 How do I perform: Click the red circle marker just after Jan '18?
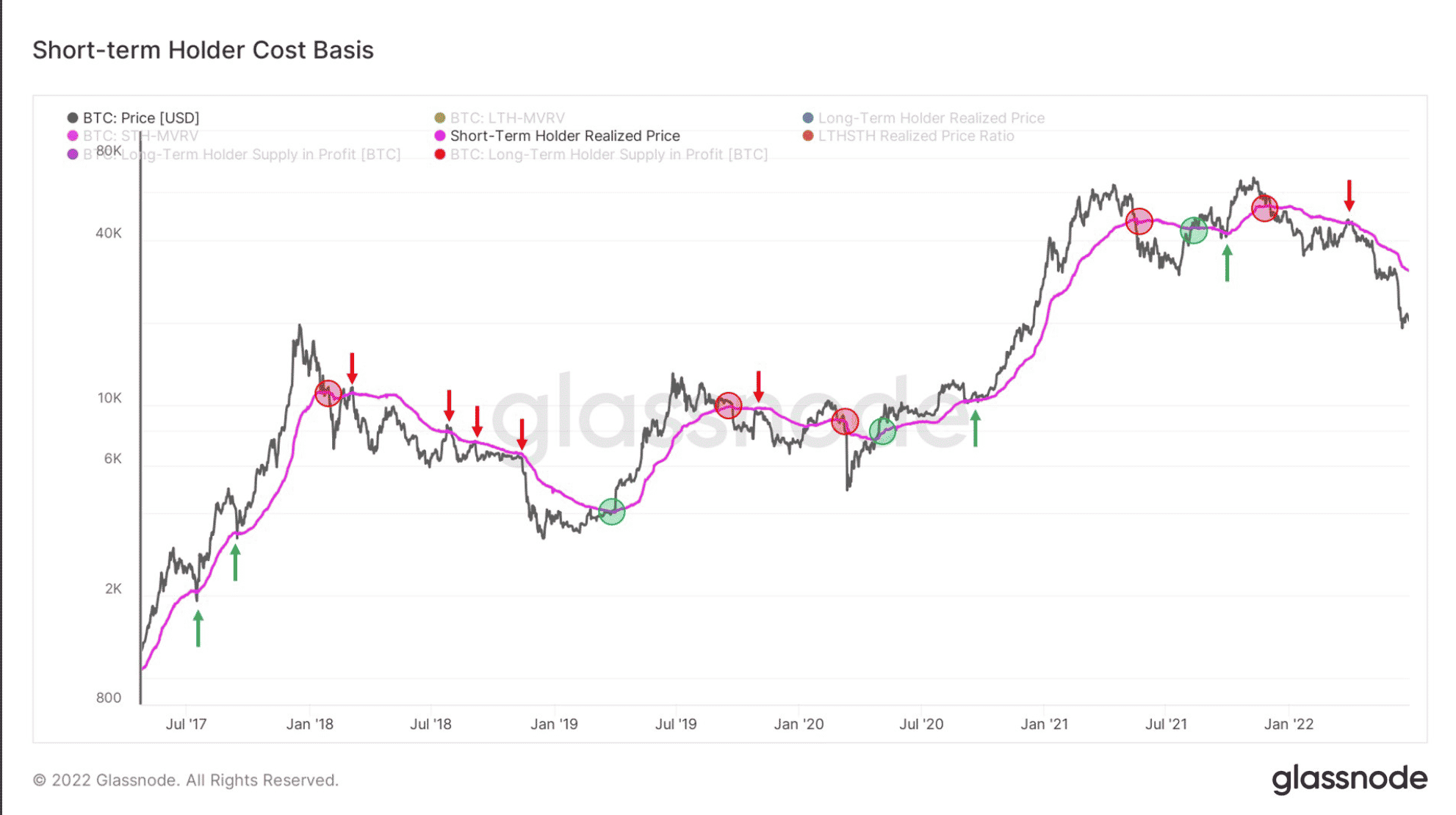point(328,394)
